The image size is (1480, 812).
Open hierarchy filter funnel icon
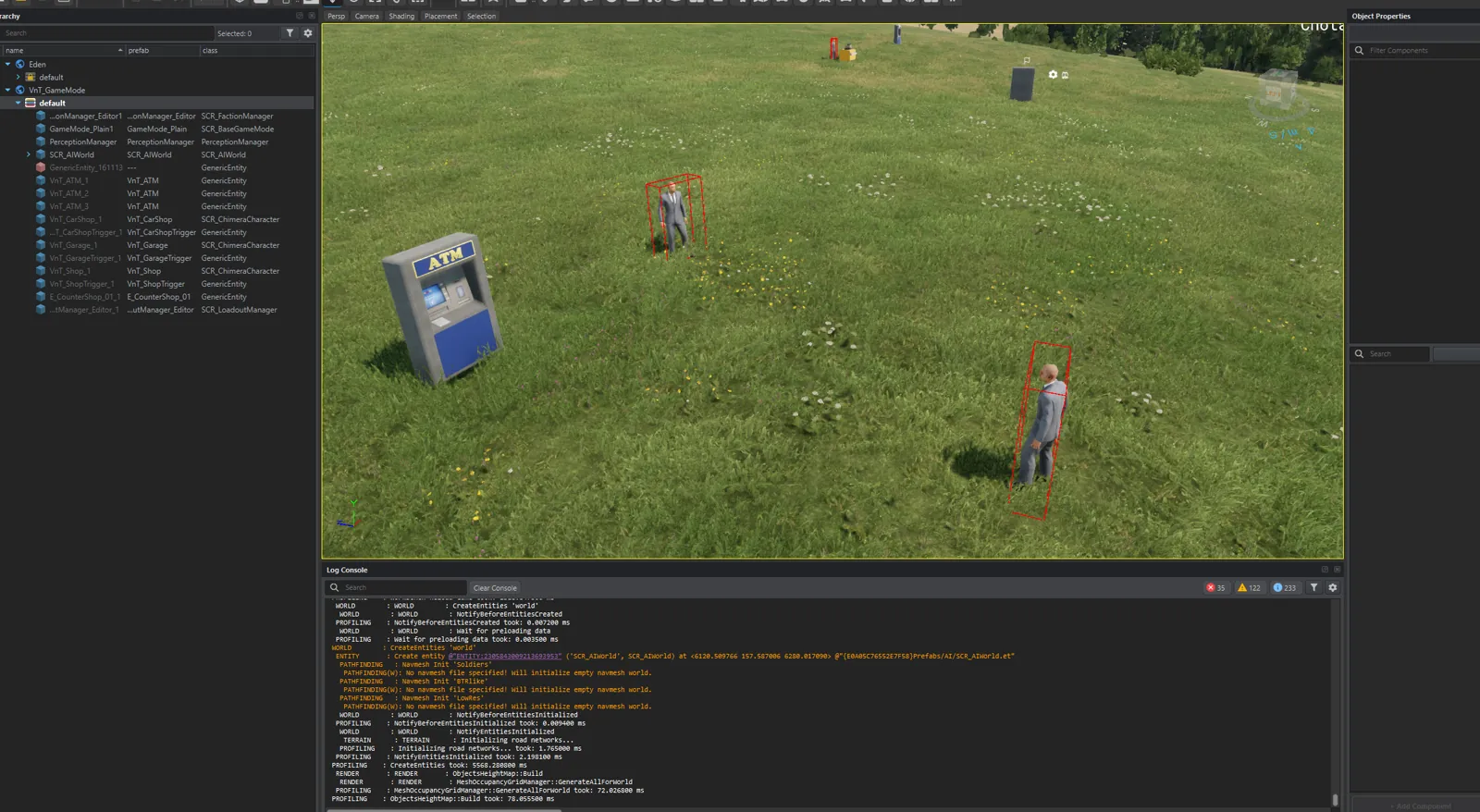coord(290,33)
